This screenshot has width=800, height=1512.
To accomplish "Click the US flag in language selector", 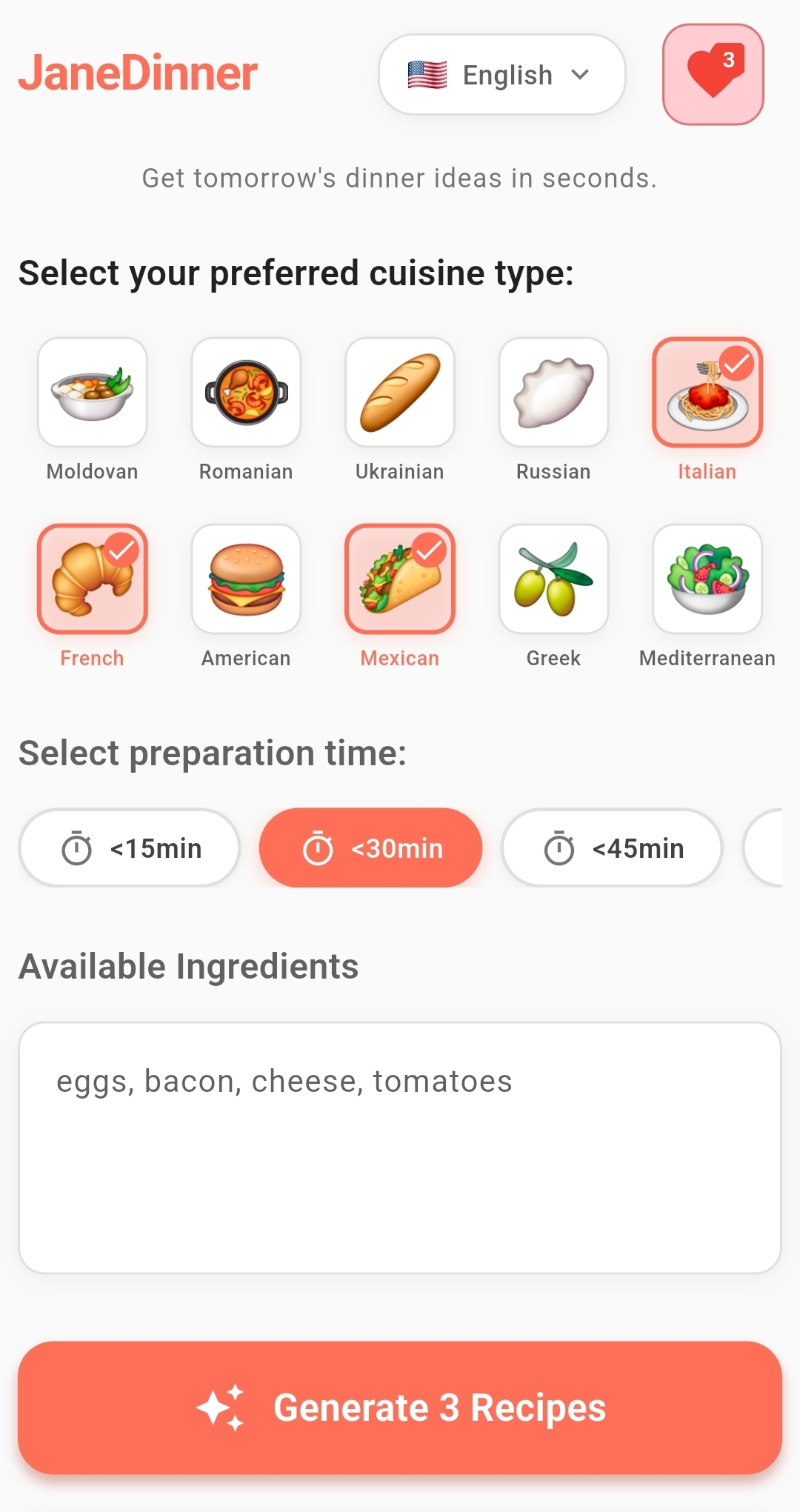I will [427, 75].
